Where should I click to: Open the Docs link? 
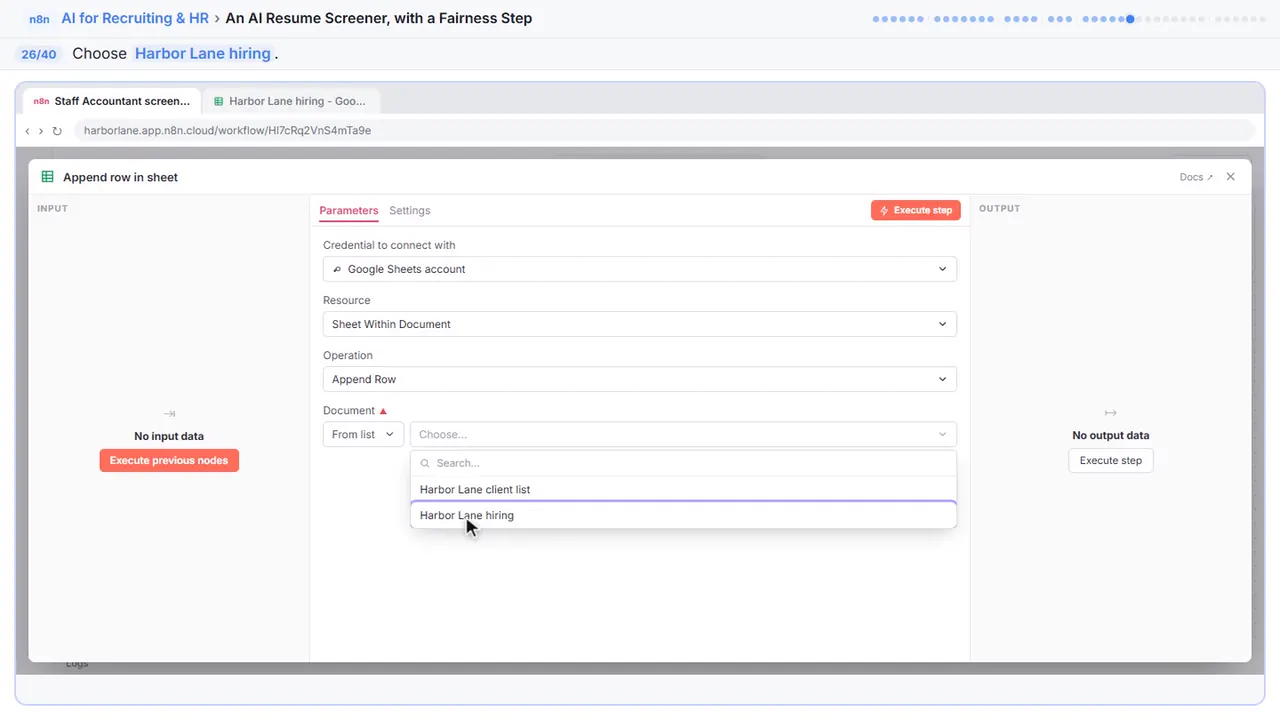[1196, 177]
